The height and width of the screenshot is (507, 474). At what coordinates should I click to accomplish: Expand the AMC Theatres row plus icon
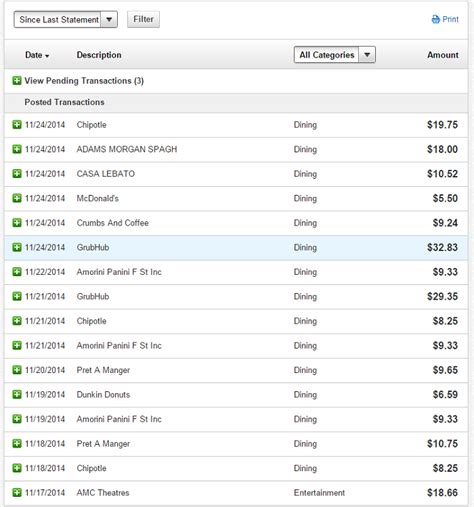click(17, 493)
